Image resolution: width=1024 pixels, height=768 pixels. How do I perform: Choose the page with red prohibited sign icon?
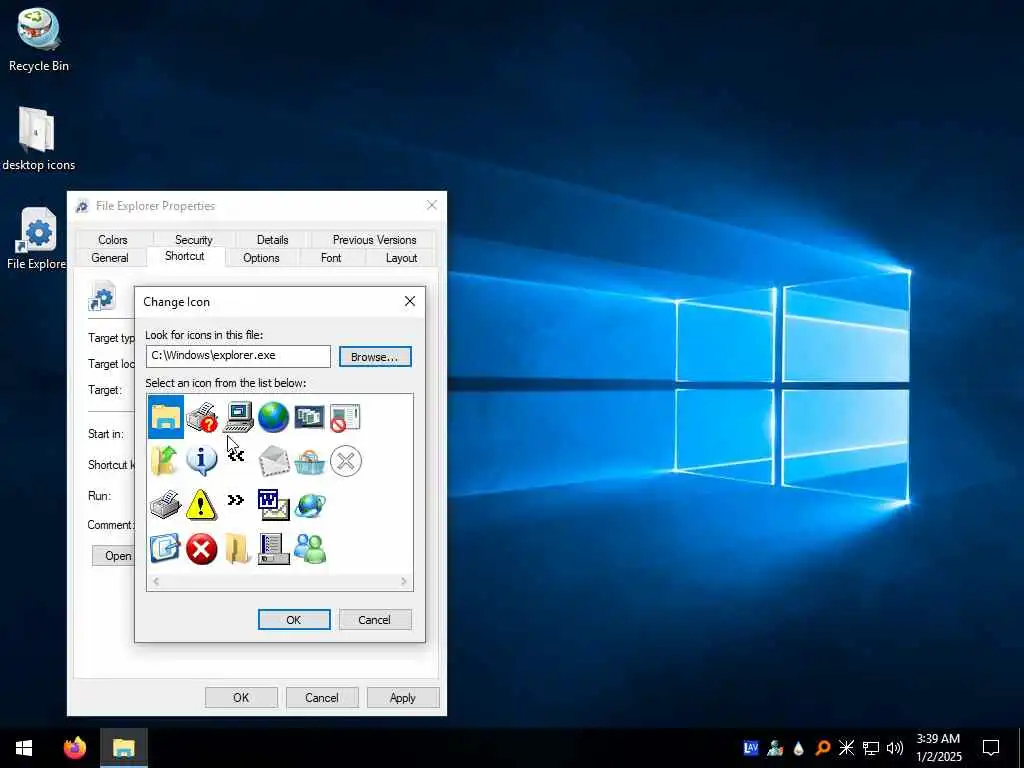pos(345,417)
